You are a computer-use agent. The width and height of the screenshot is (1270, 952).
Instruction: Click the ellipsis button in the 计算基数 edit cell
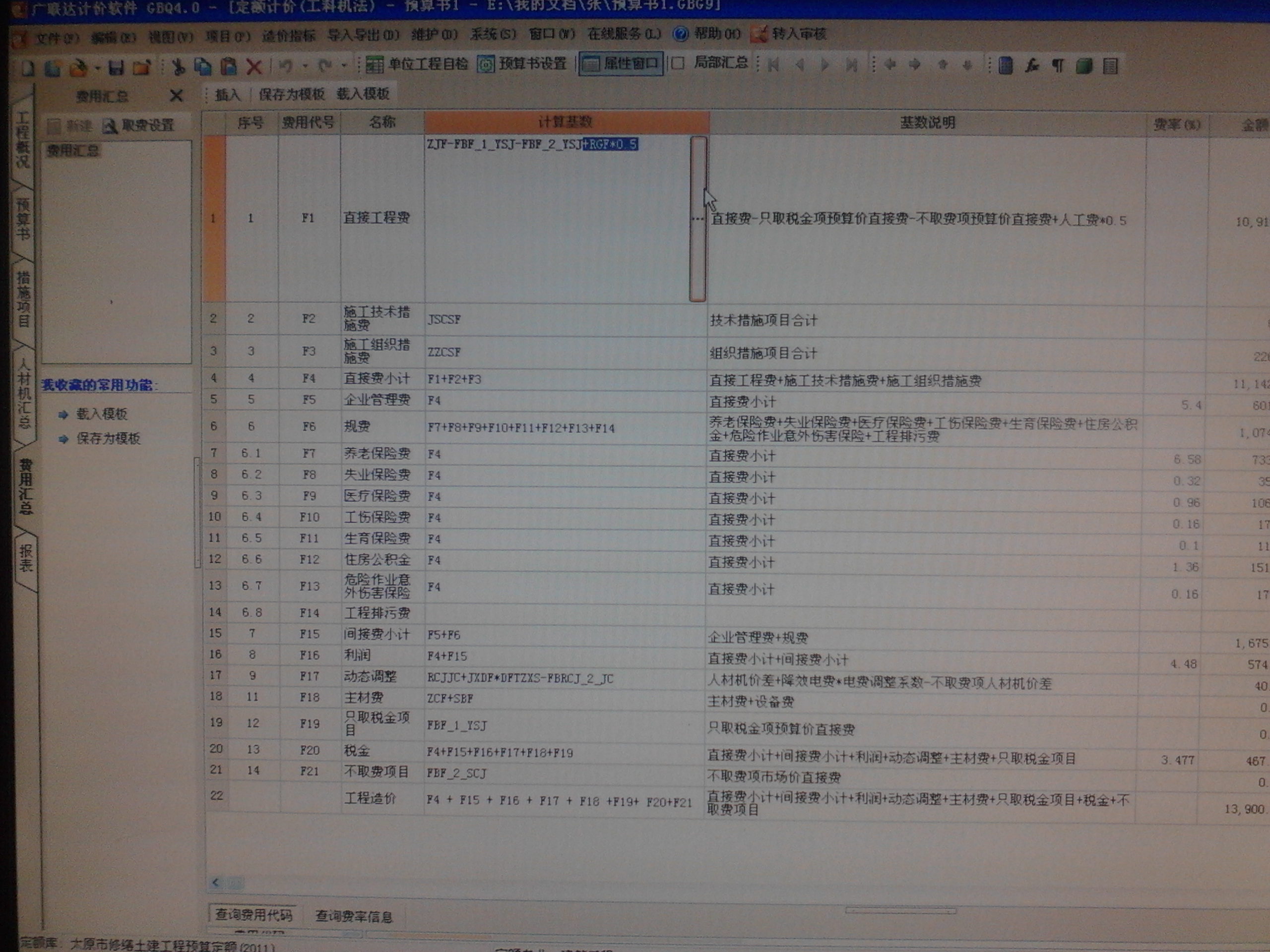click(x=698, y=219)
